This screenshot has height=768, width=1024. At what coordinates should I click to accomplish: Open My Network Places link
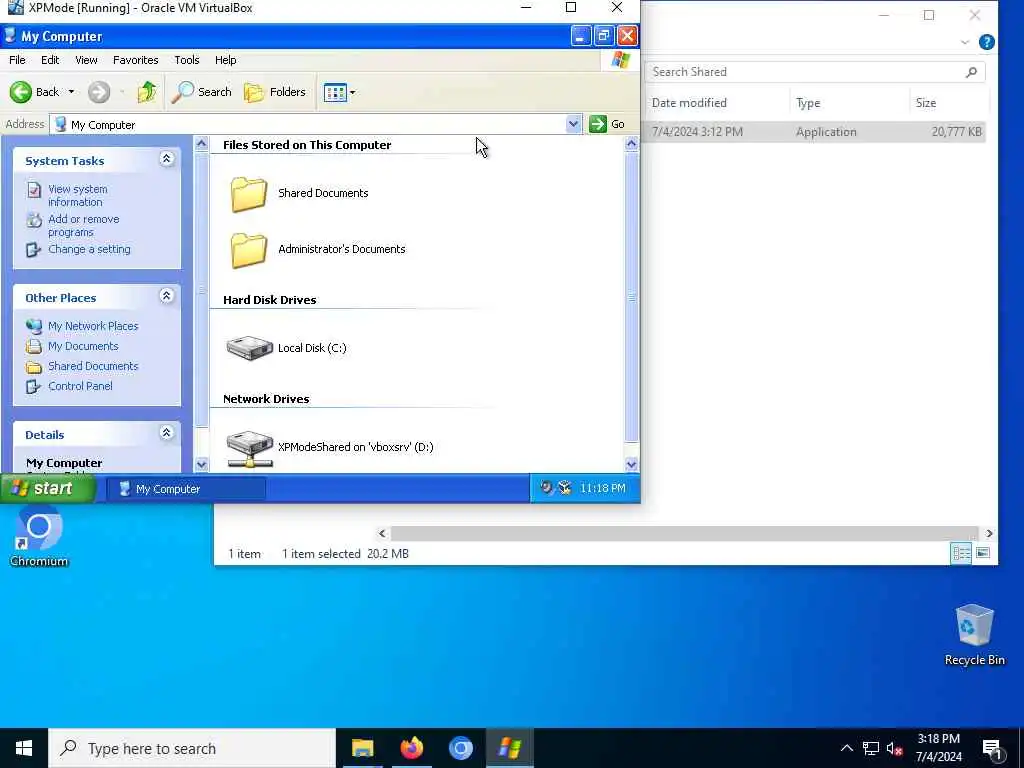(93, 326)
